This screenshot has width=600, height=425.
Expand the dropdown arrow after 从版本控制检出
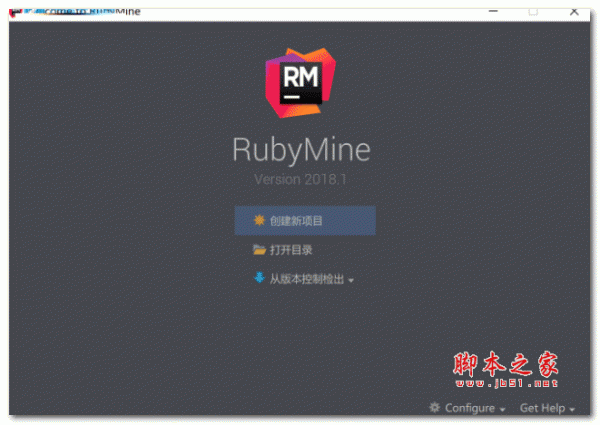(x=351, y=281)
